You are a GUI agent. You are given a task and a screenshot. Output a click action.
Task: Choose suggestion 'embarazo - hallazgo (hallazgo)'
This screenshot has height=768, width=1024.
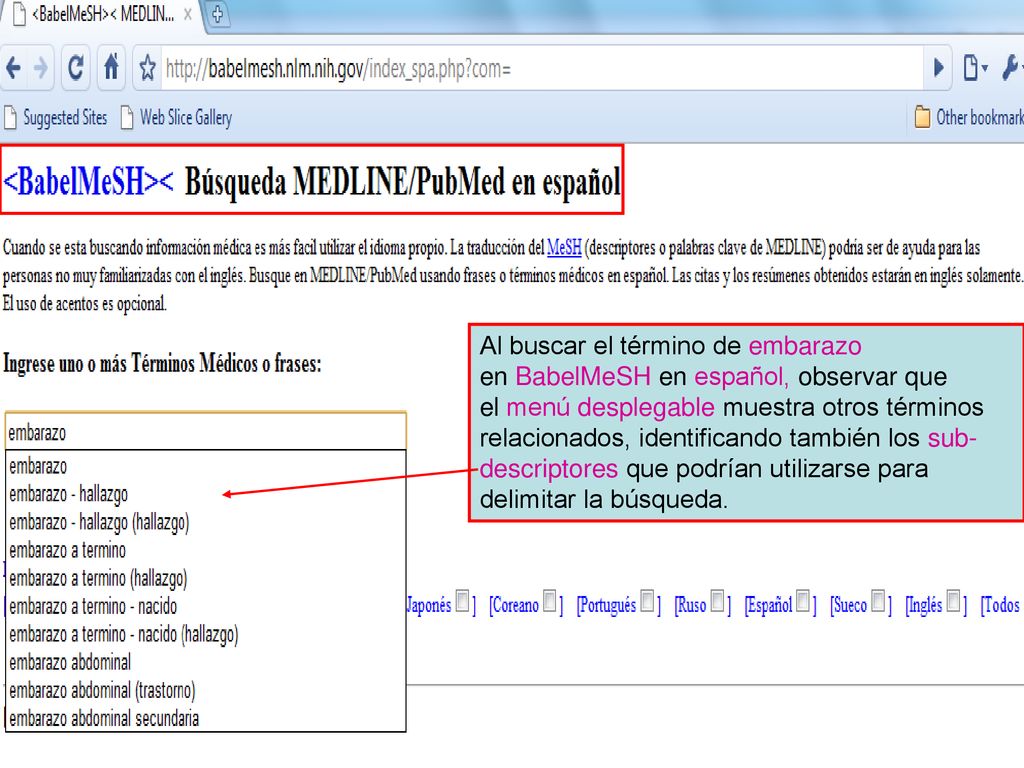click(206, 522)
